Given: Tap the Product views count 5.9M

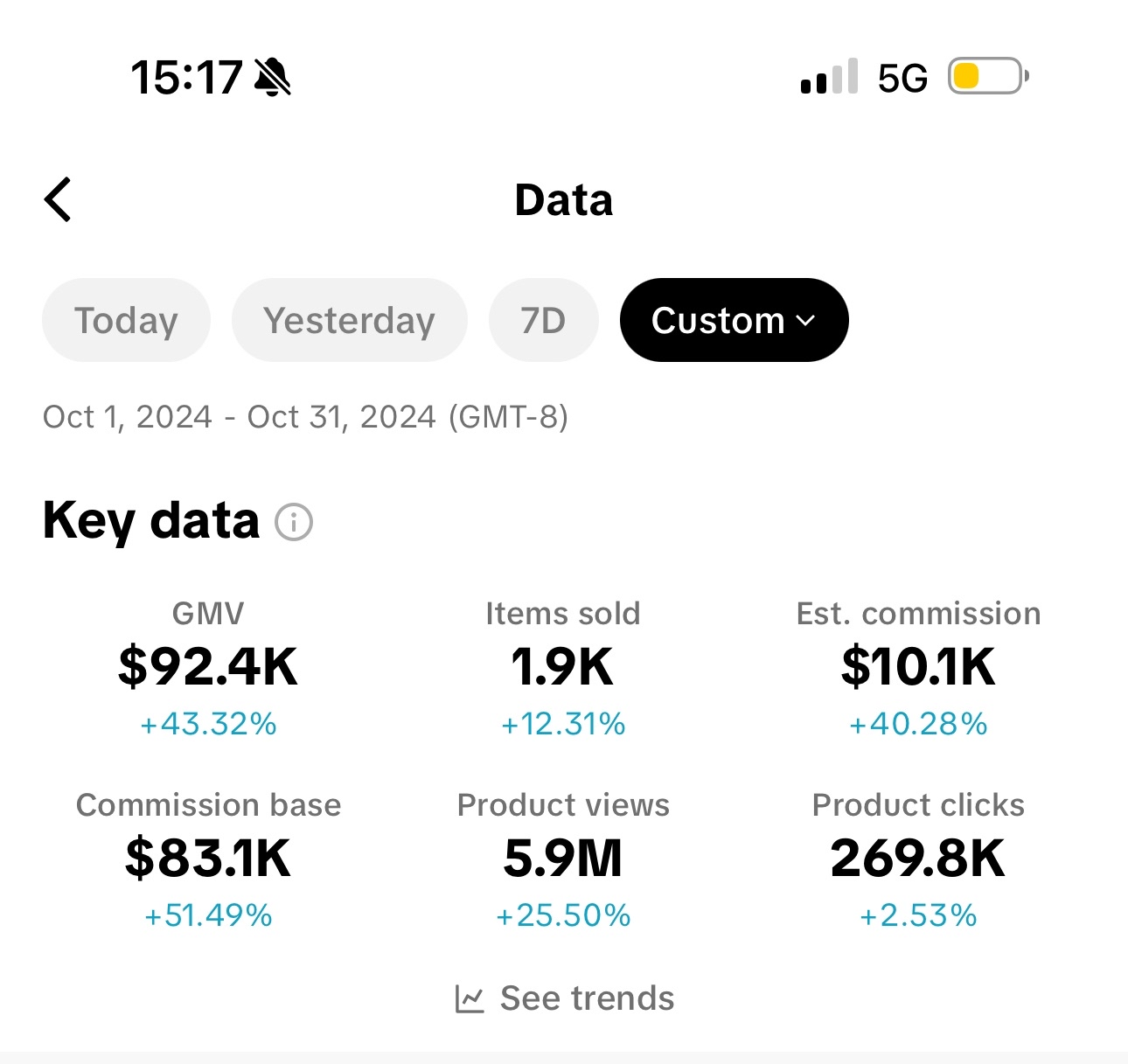Looking at the screenshot, I should coord(564,860).
